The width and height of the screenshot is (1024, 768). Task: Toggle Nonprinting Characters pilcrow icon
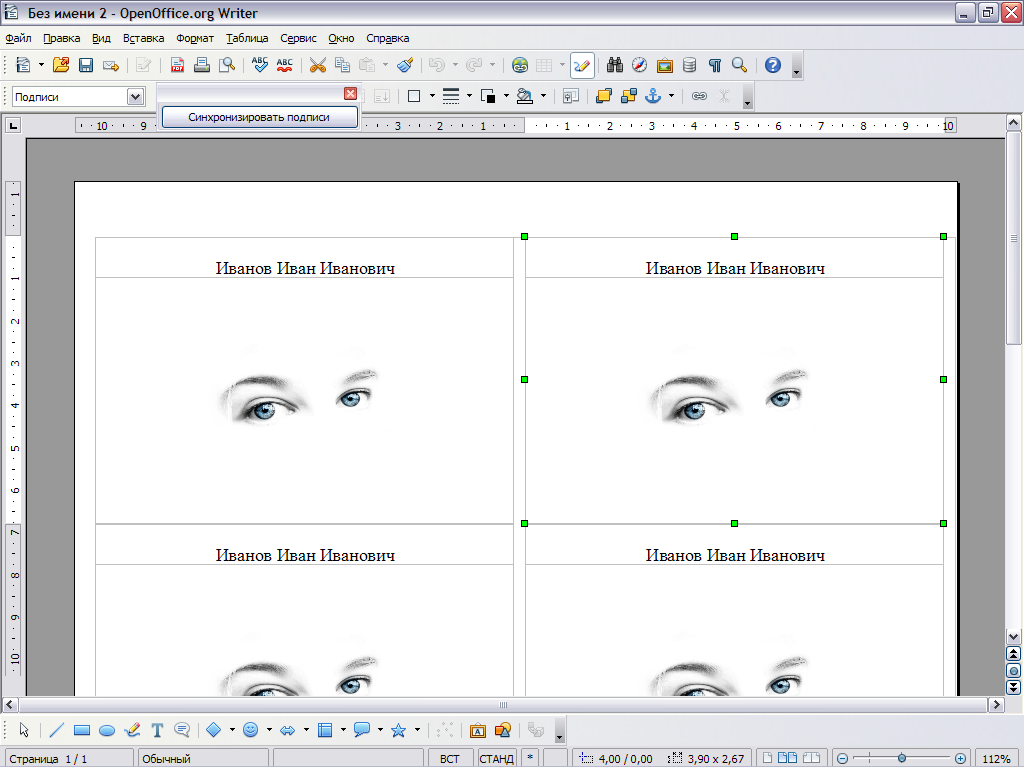tap(714, 65)
